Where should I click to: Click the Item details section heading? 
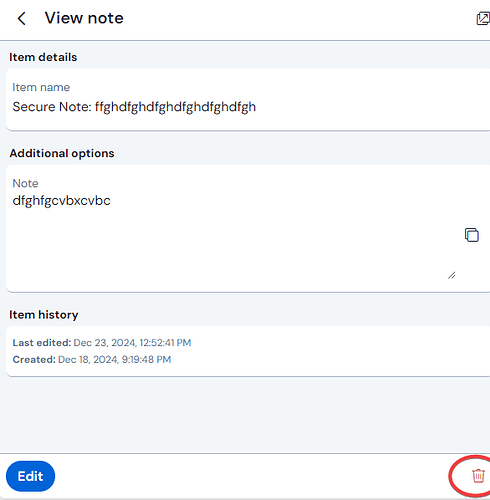(x=43, y=57)
